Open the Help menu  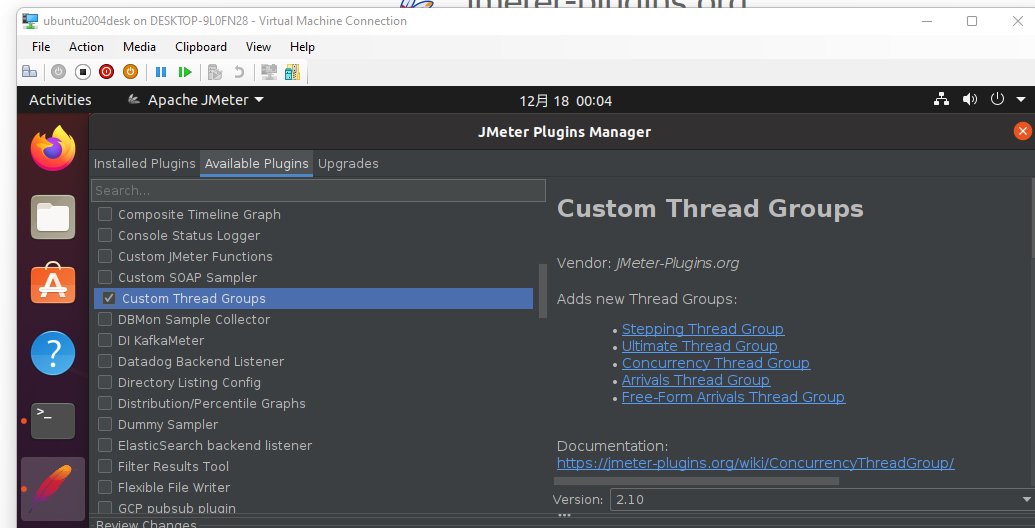[x=302, y=47]
